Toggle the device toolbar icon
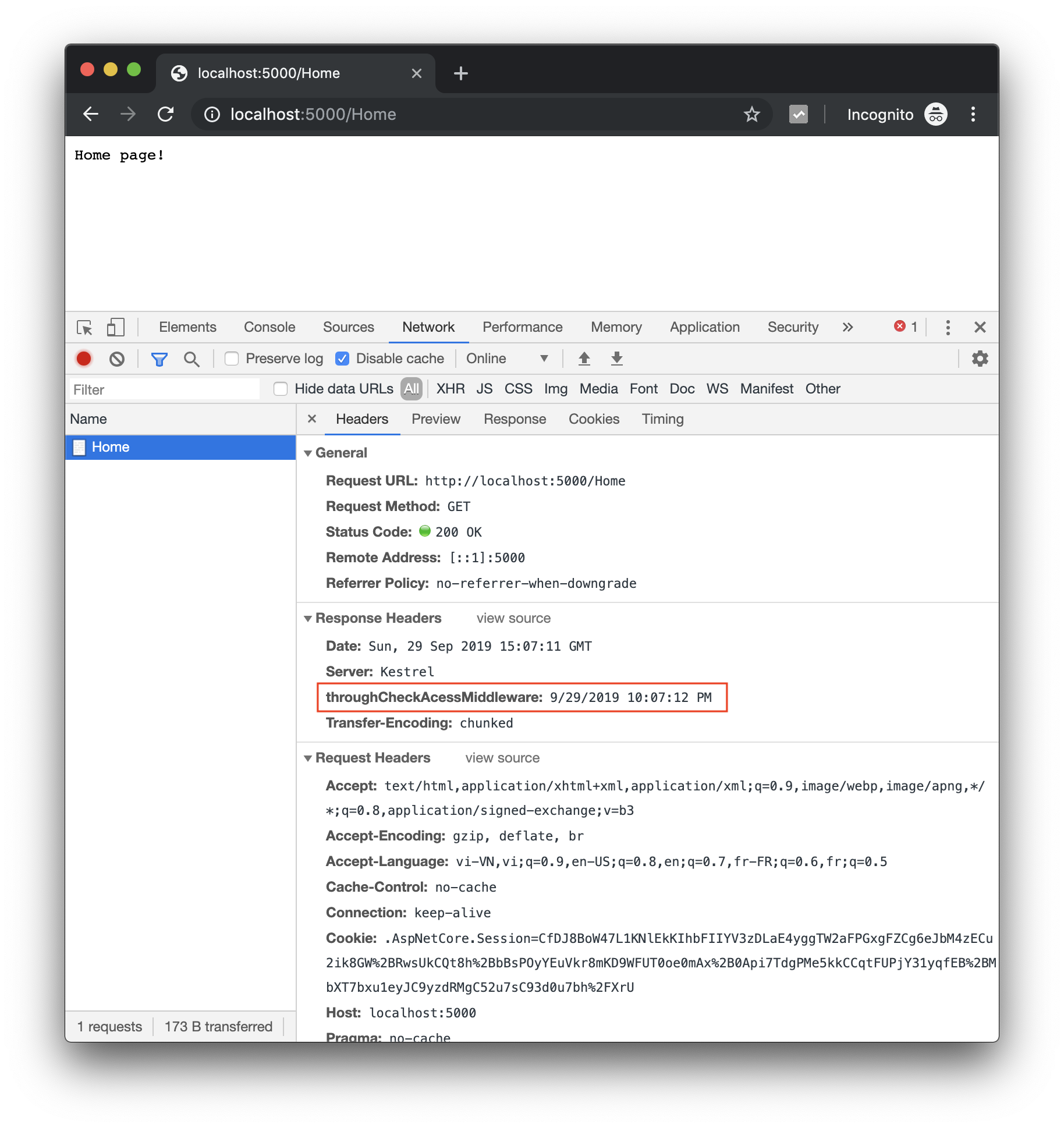Screen dimensions: 1064x1128 click(x=115, y=327)
